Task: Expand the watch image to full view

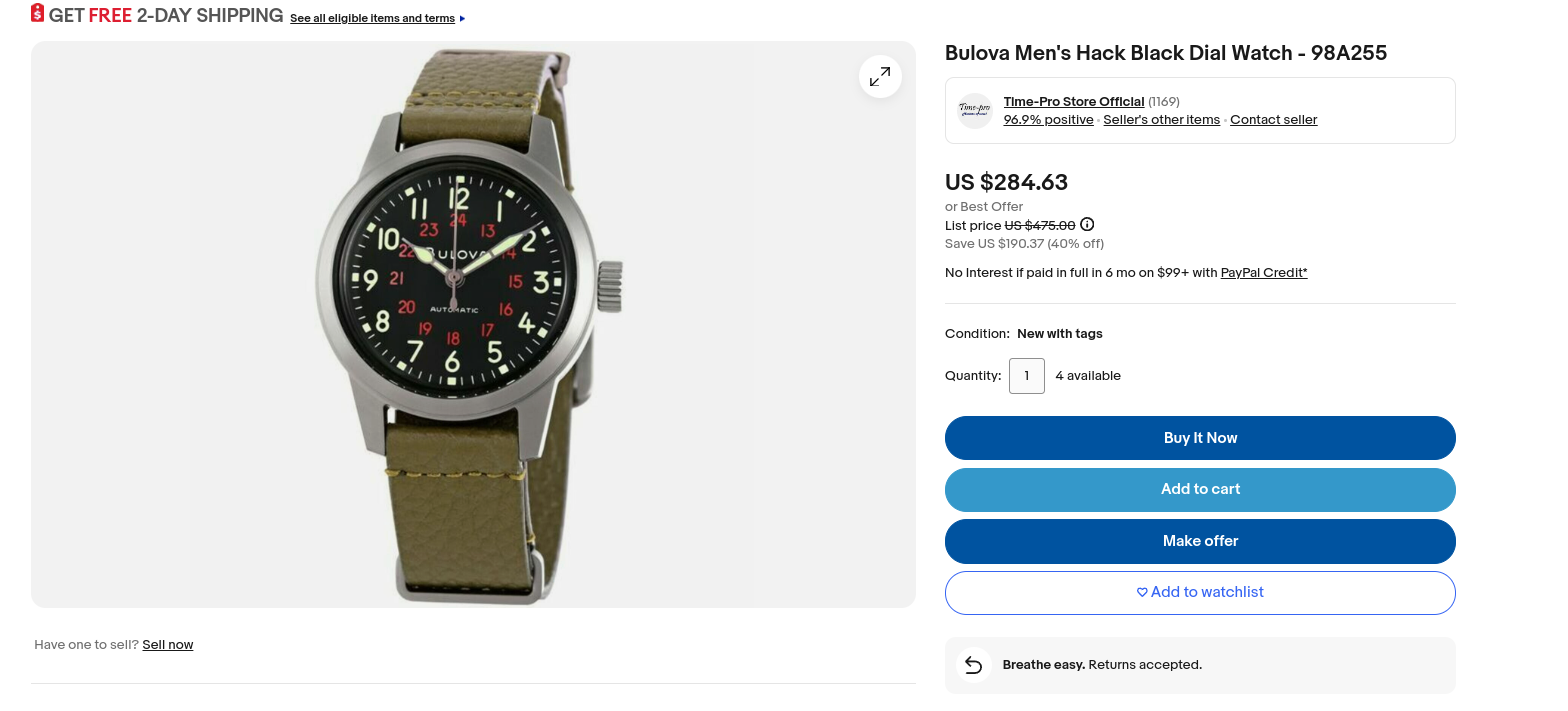Action: click(880, 76)
